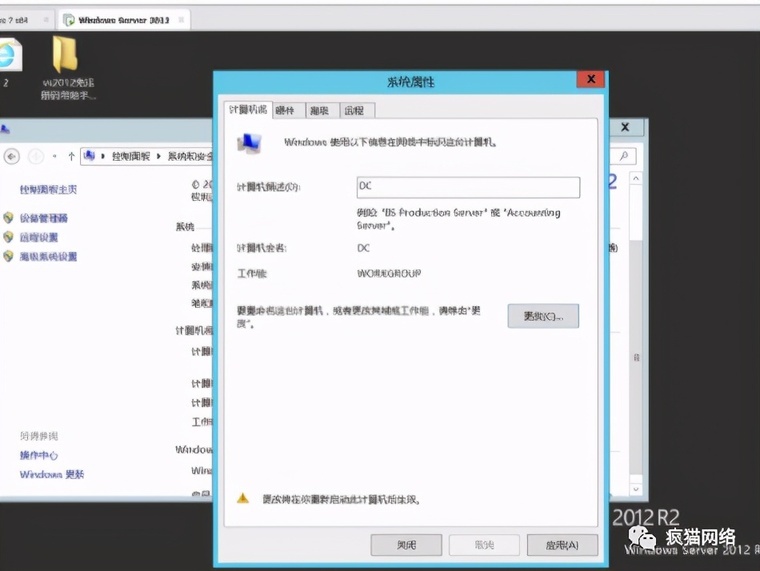
Task: Click the scrollbar up arrow in Control Panel
Action: [x=636, y=178]
